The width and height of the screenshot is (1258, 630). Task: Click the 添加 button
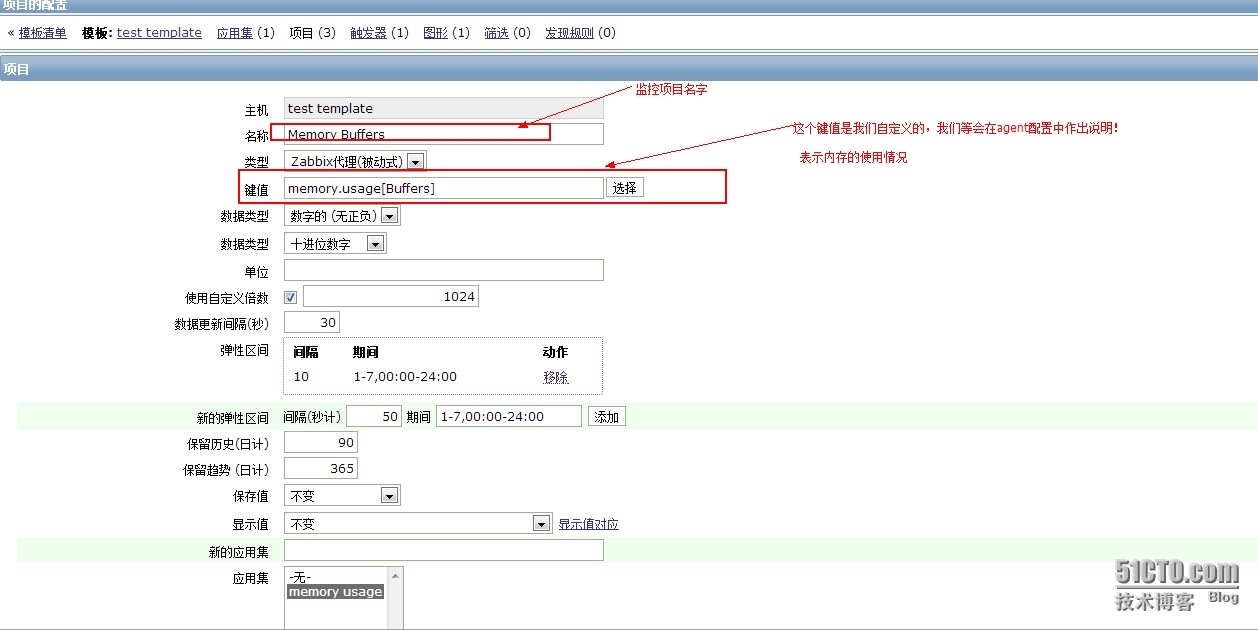pos(607,417)
